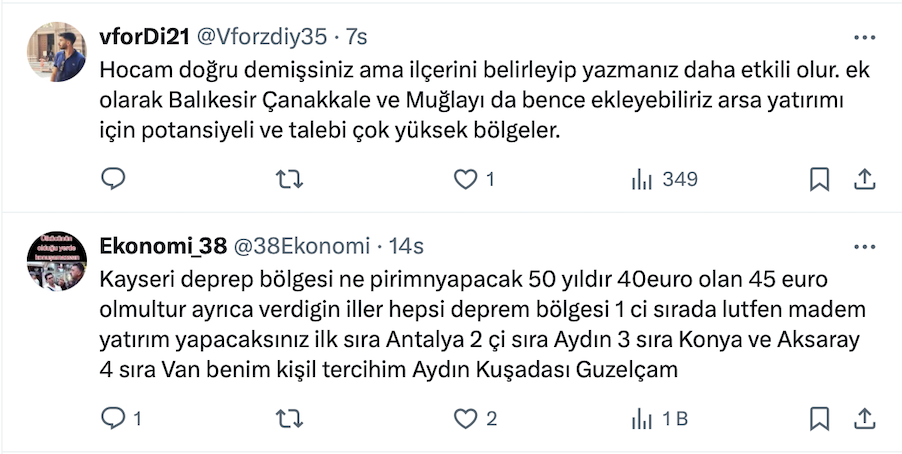This screenshot has height=454, width=902.
Task: Open Ekonomi_38's profile avatar
Action: (x=56, y=261)
